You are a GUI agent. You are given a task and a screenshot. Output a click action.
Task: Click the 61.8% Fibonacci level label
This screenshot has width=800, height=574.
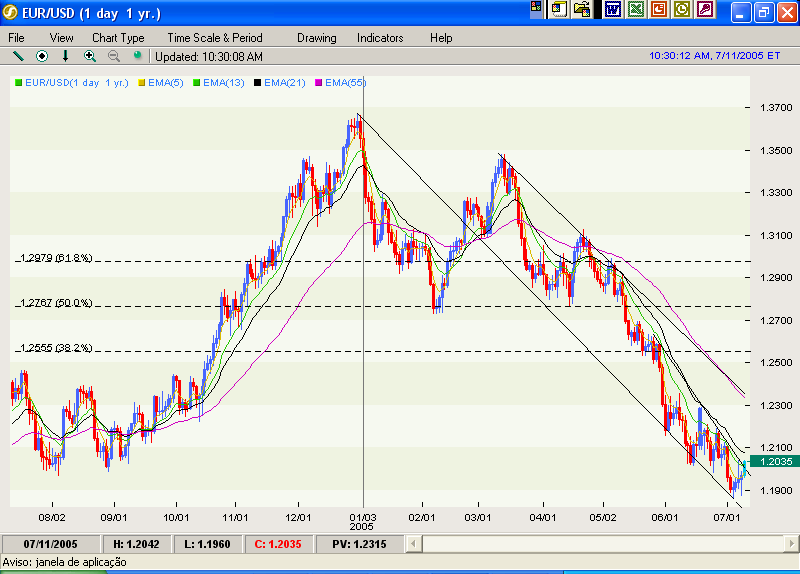tap(56, 258)
